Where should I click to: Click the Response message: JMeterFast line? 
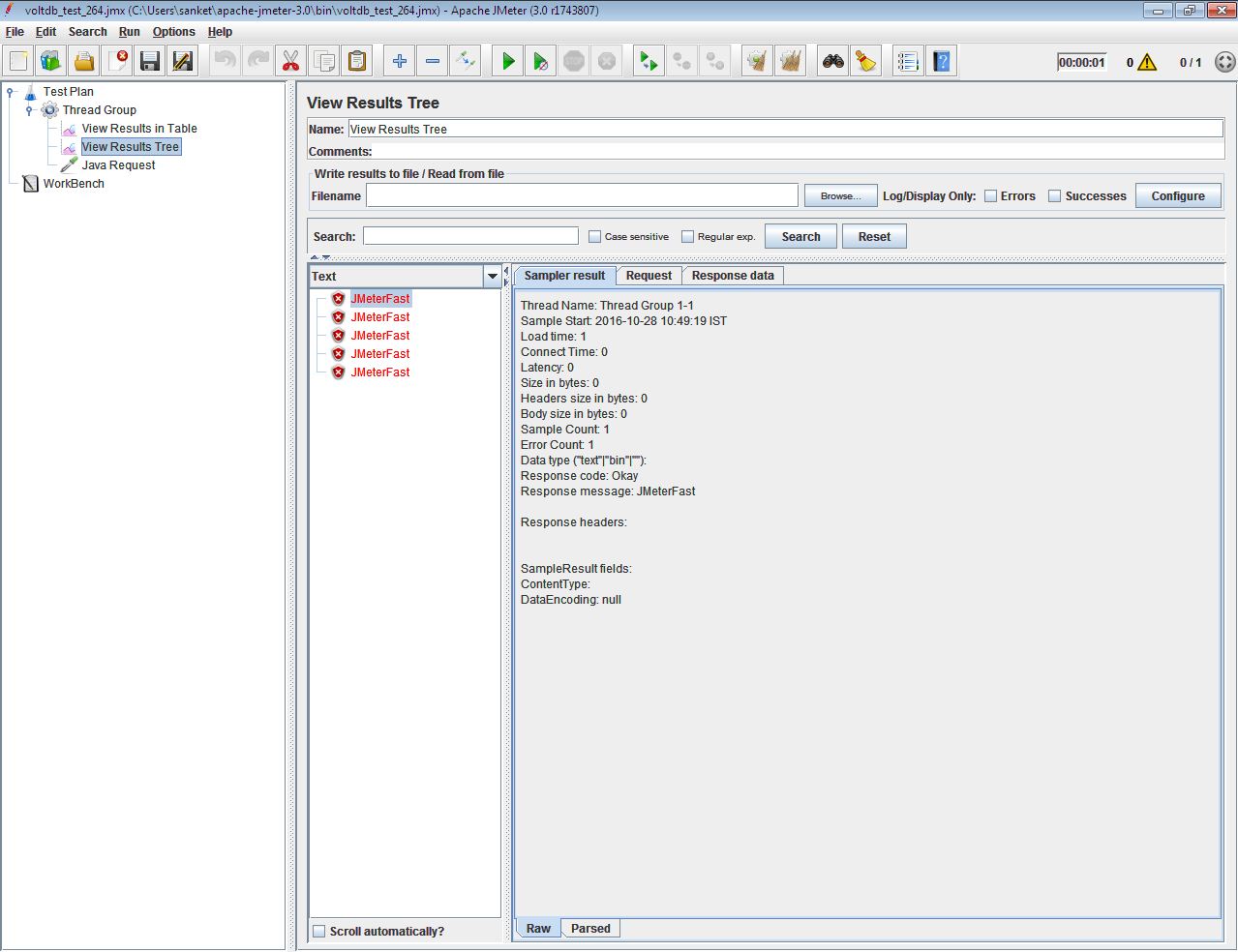[x=608, y=491]
